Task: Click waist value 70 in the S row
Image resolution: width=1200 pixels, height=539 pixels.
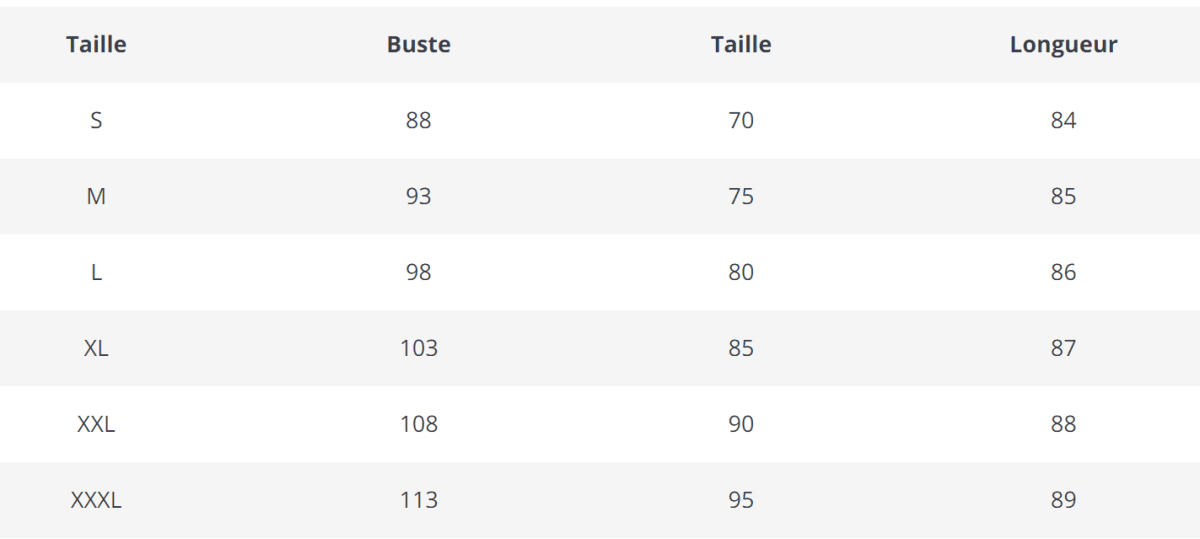Action: tap(741, 120)
